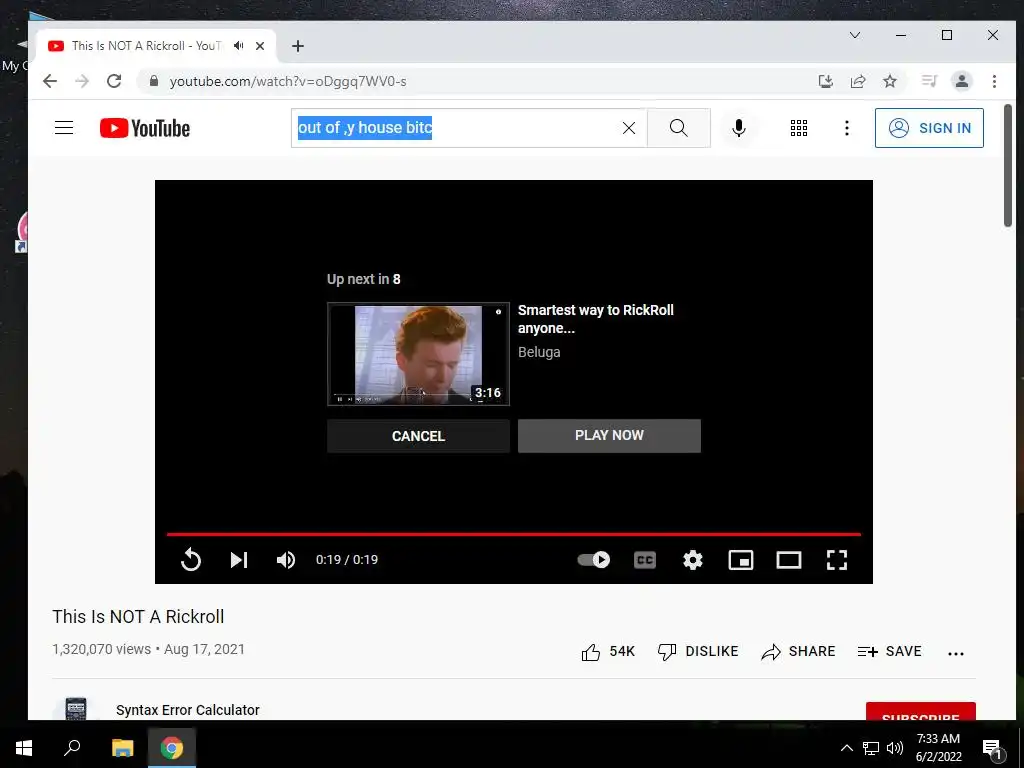Open notifications action center
The width and height of the screenshot is (1024, 768).
pos(993,749)
